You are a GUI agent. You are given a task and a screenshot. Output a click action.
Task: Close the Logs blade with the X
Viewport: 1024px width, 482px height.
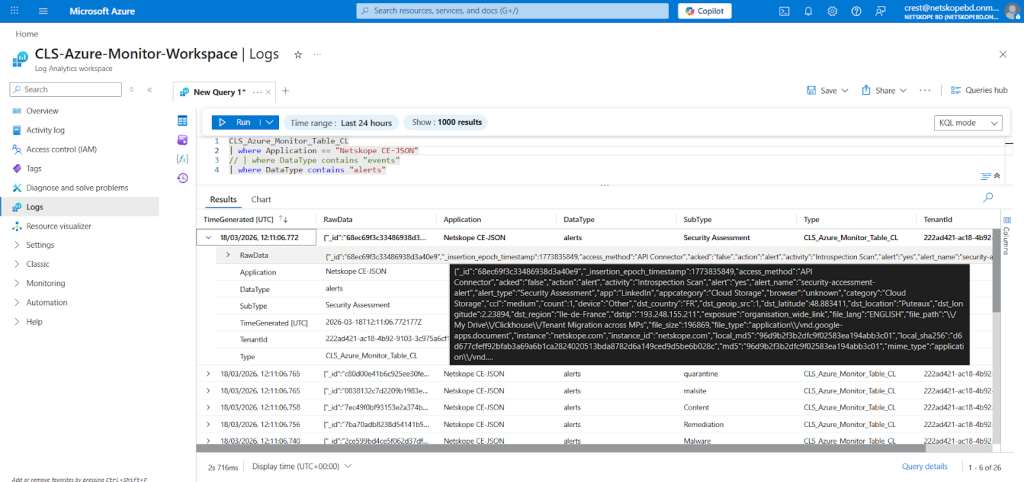(x=1003, y=54)
